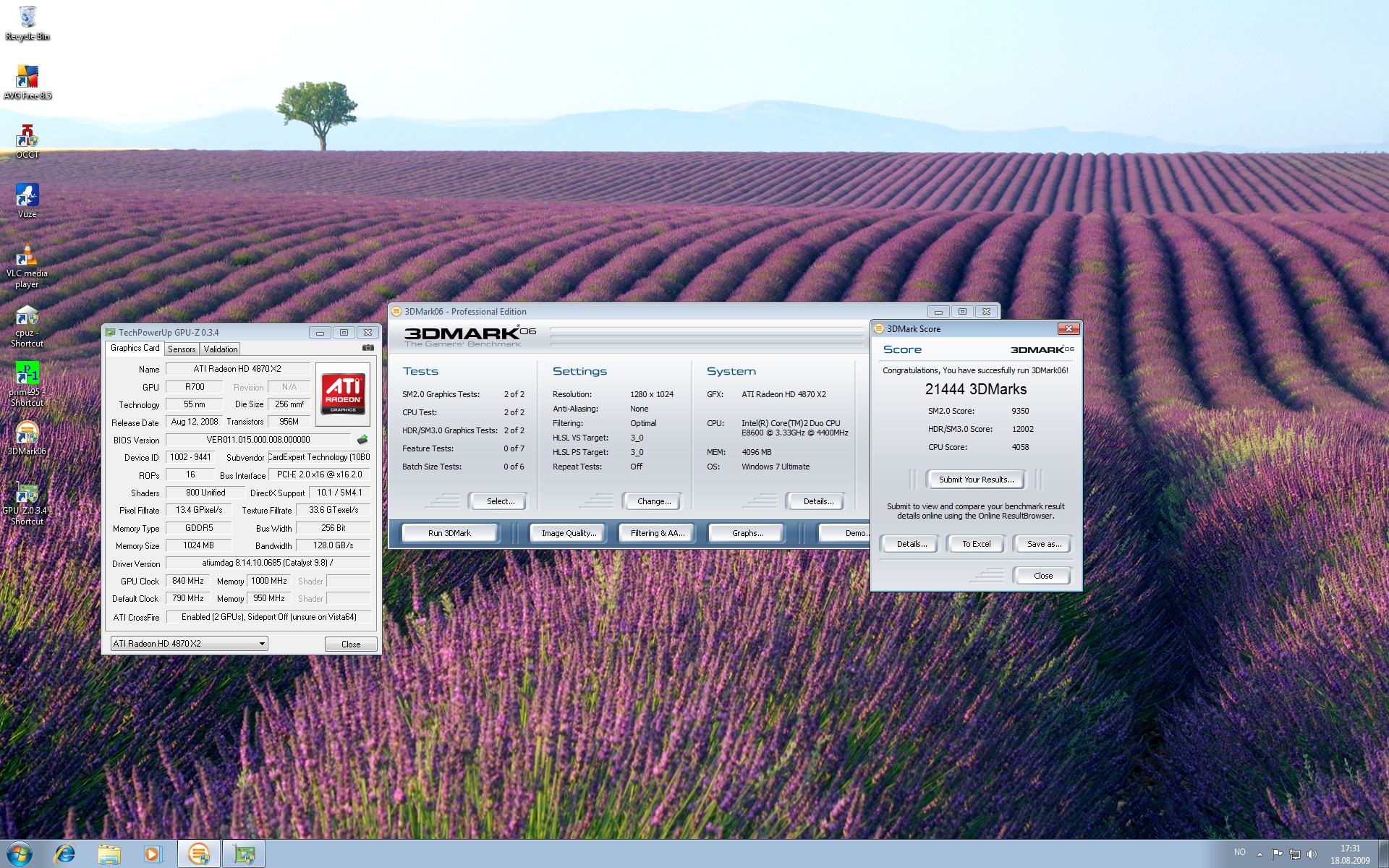
Task: Click Internet Explorer in the taskbar
Action: tap(65, 854)
